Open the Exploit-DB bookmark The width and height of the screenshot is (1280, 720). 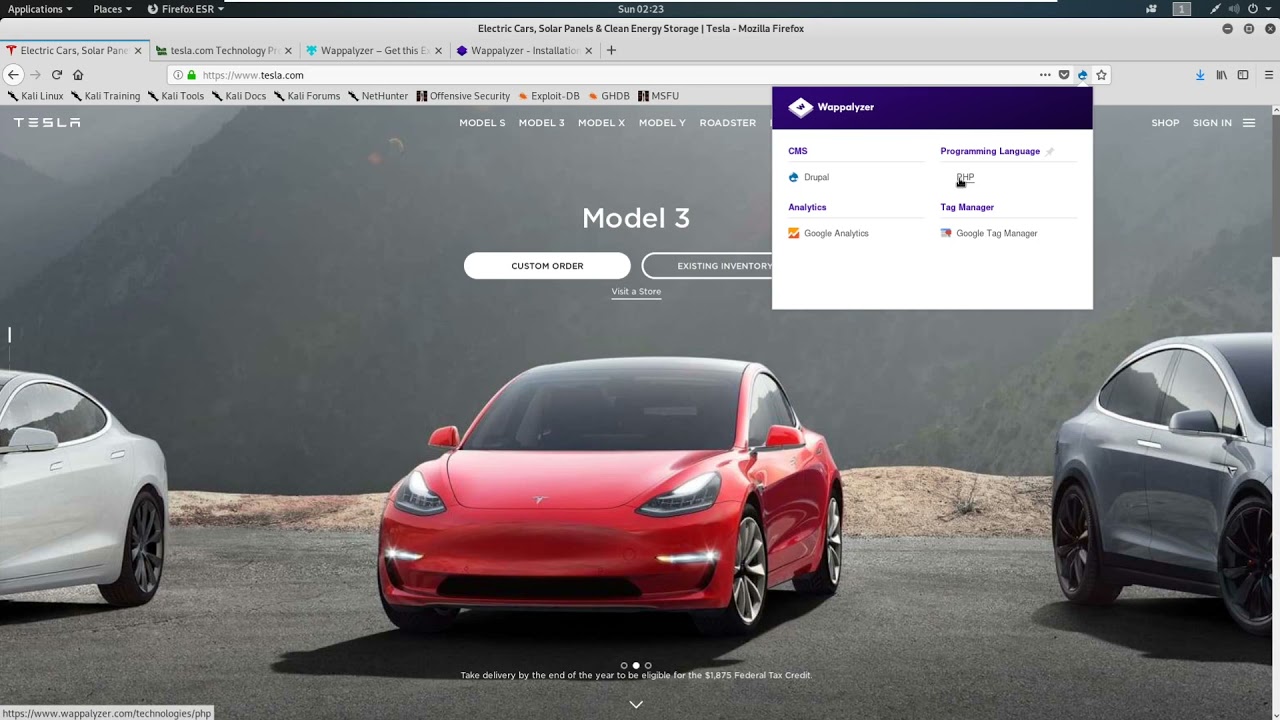click(549, 96)
